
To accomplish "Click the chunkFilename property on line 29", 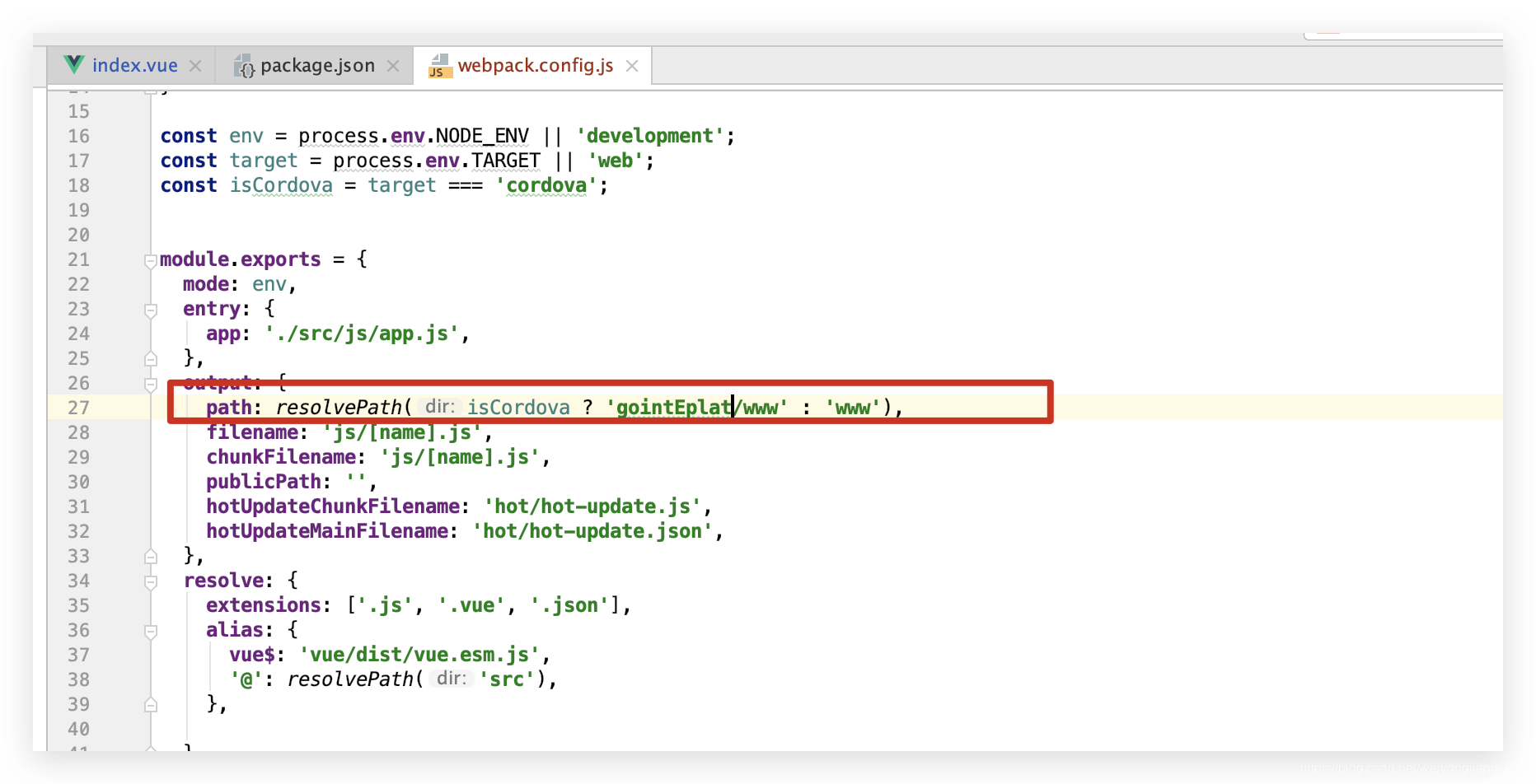I will click(x=280, y=457).
